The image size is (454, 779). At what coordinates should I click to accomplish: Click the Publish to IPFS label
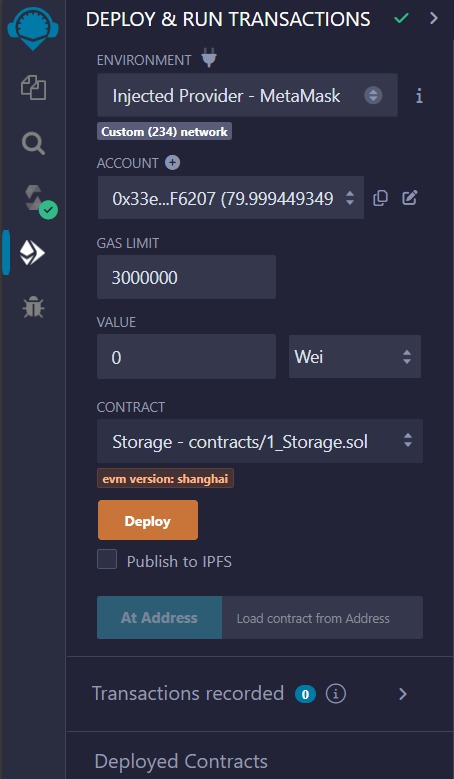(x=179, y=561)
